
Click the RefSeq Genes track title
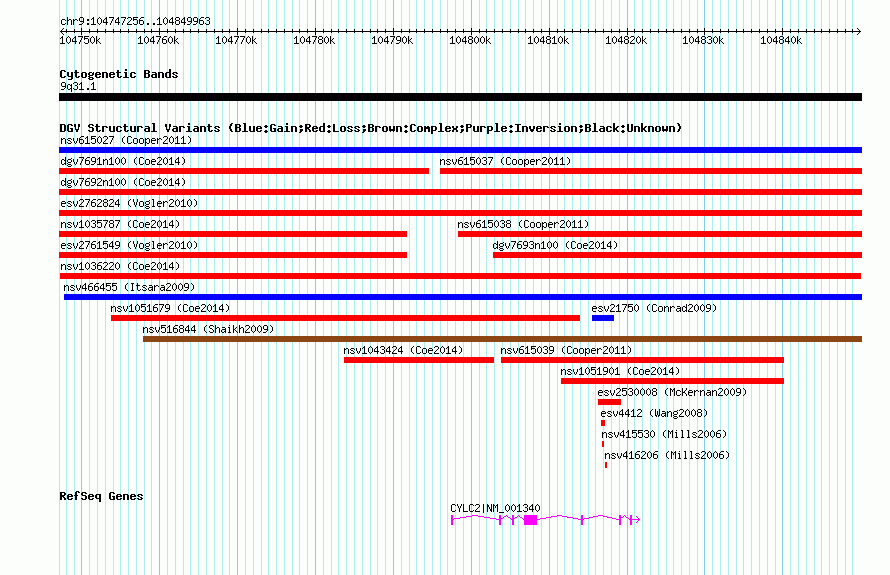101,496
